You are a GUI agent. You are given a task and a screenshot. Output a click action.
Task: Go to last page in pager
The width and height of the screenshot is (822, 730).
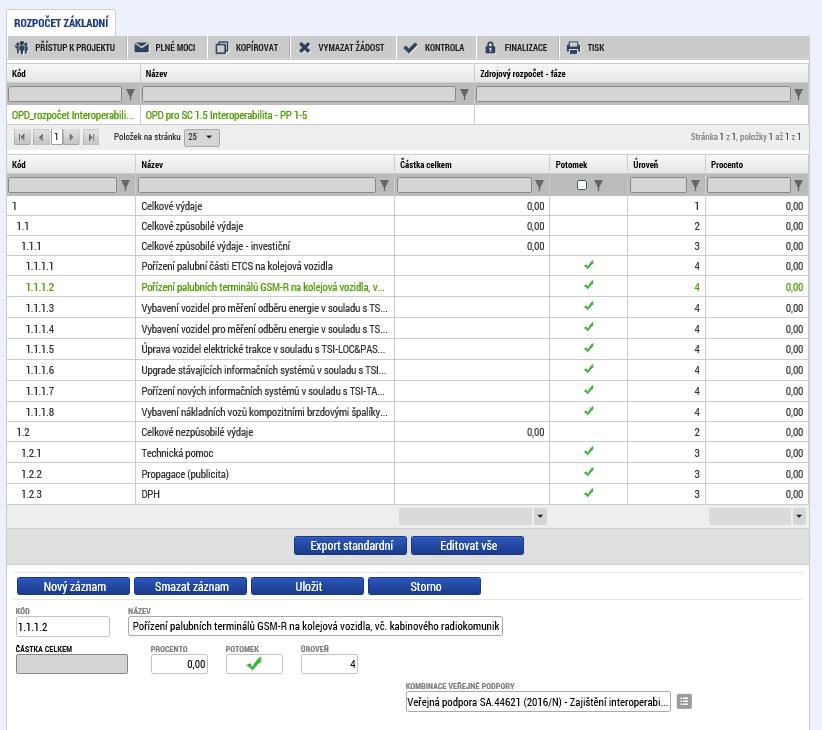[91, 137]
